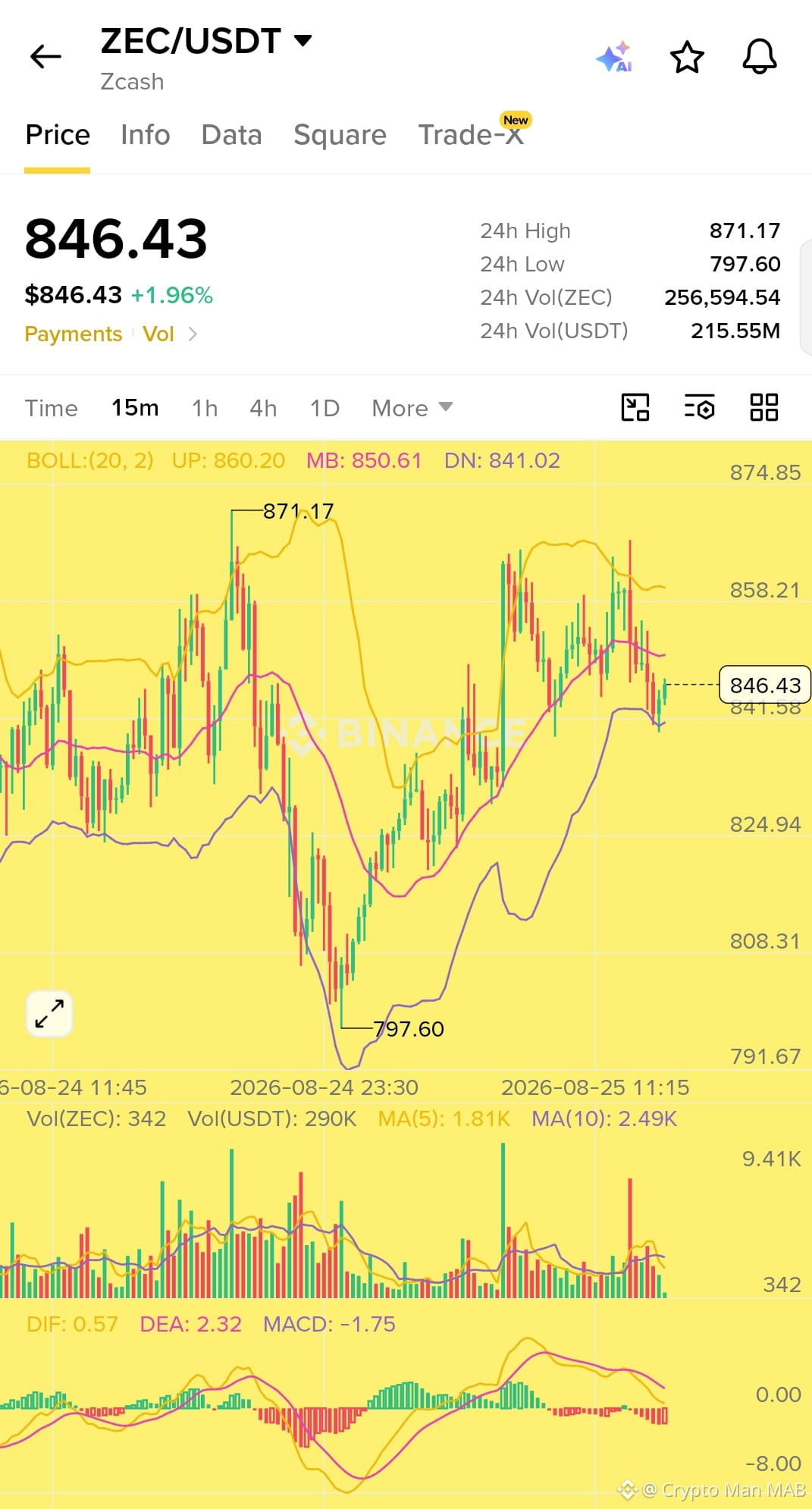Screen dimensions: 812x1509
Task: Select the 1h timeframe
Action: coord(205,408)
